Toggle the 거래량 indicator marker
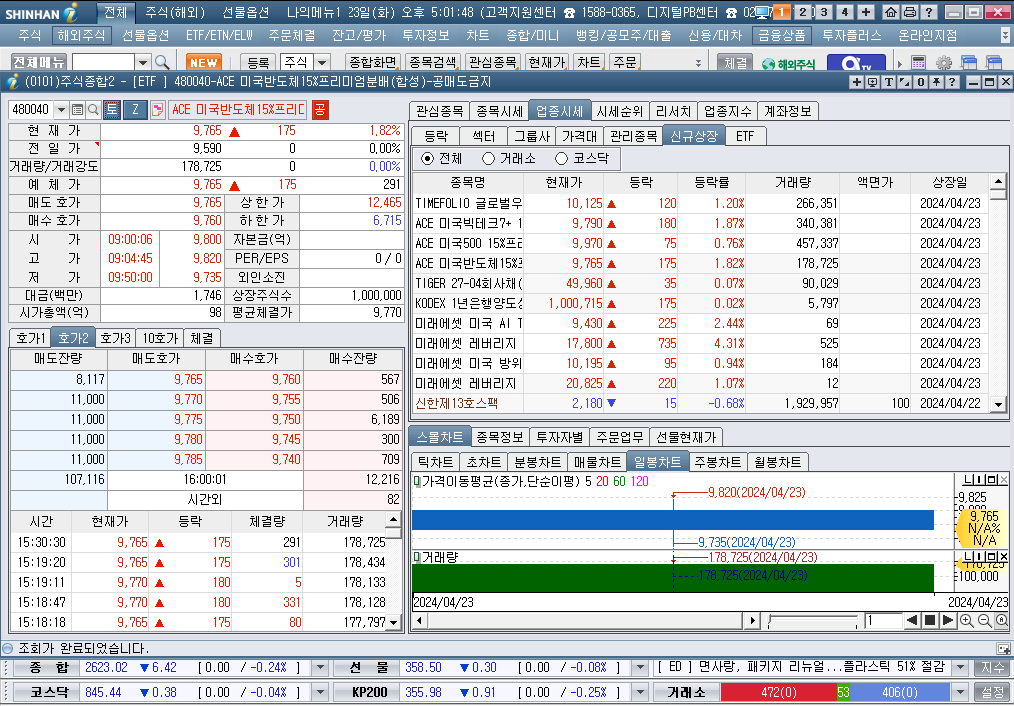The image size is (1014, 706). pos(417,557)
